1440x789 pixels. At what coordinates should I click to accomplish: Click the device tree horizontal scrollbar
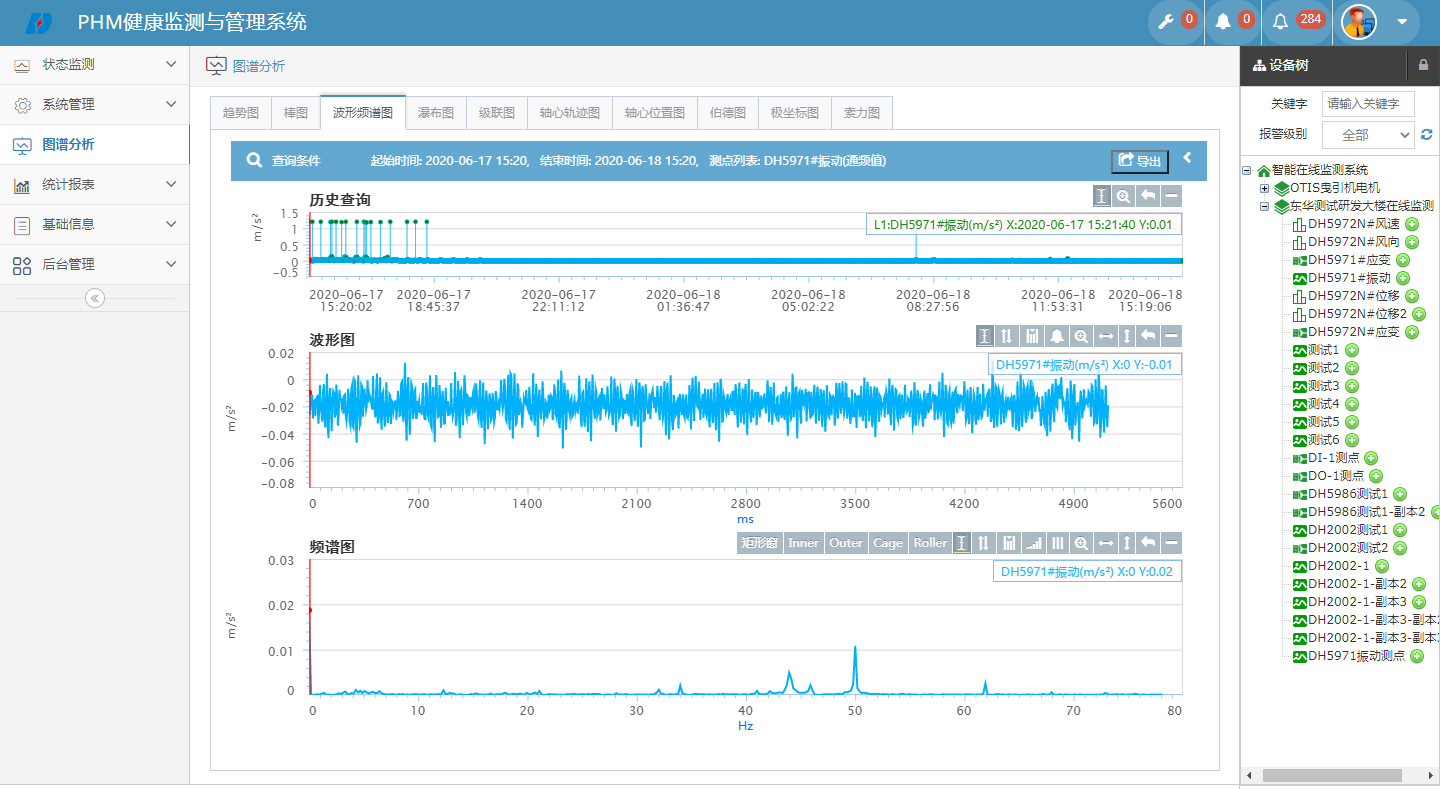coord(1331,776)
